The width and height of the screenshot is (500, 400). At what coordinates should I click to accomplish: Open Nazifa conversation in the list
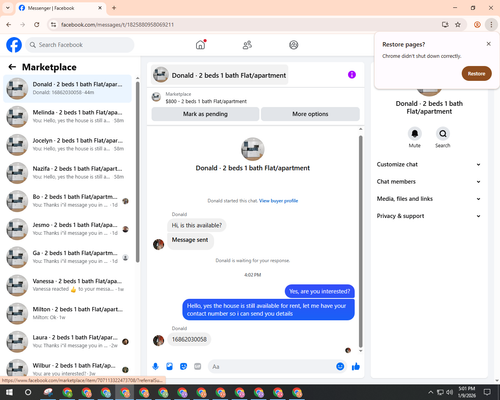[68, 173]
